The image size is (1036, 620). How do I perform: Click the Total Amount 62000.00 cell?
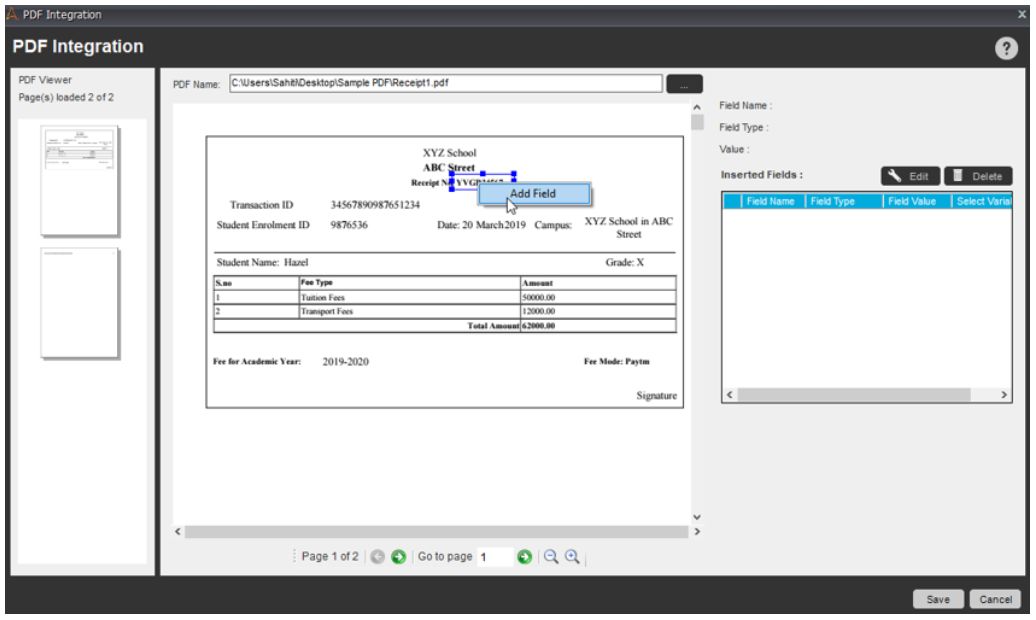598,325
